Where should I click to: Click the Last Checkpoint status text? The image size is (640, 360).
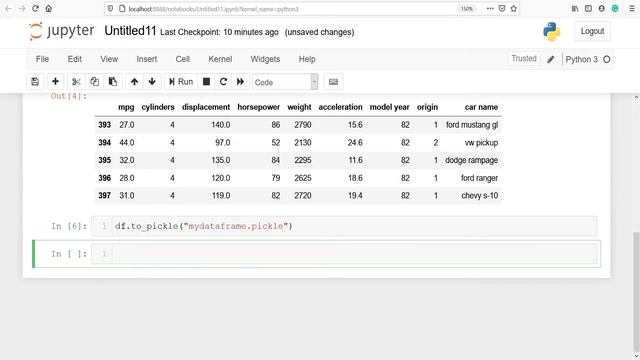click(x=219, y=32)
